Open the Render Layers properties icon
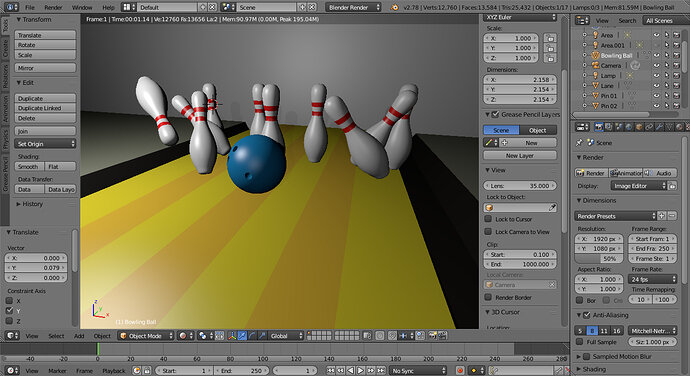This screenshot has width=690, height=376. pos(609,127)
